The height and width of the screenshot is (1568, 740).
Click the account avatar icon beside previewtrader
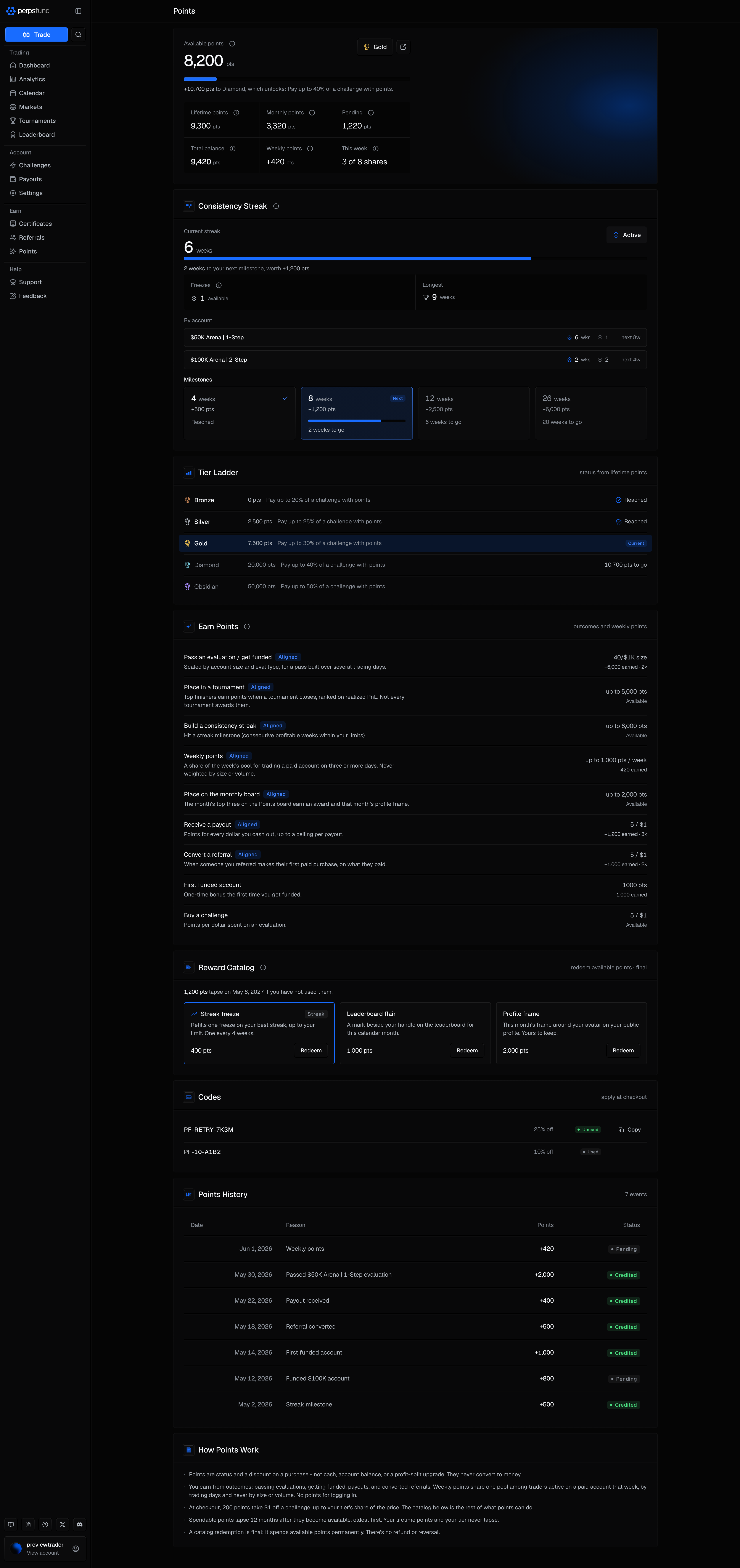coord(76,1549)
